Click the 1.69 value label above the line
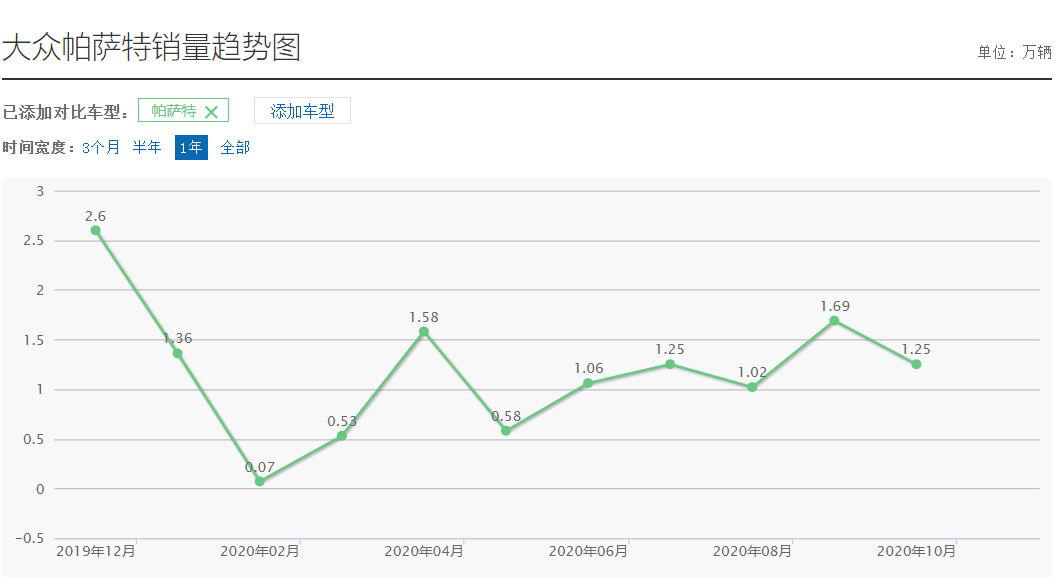Viewport: 1059px width, 588px height. click(835, 306)
